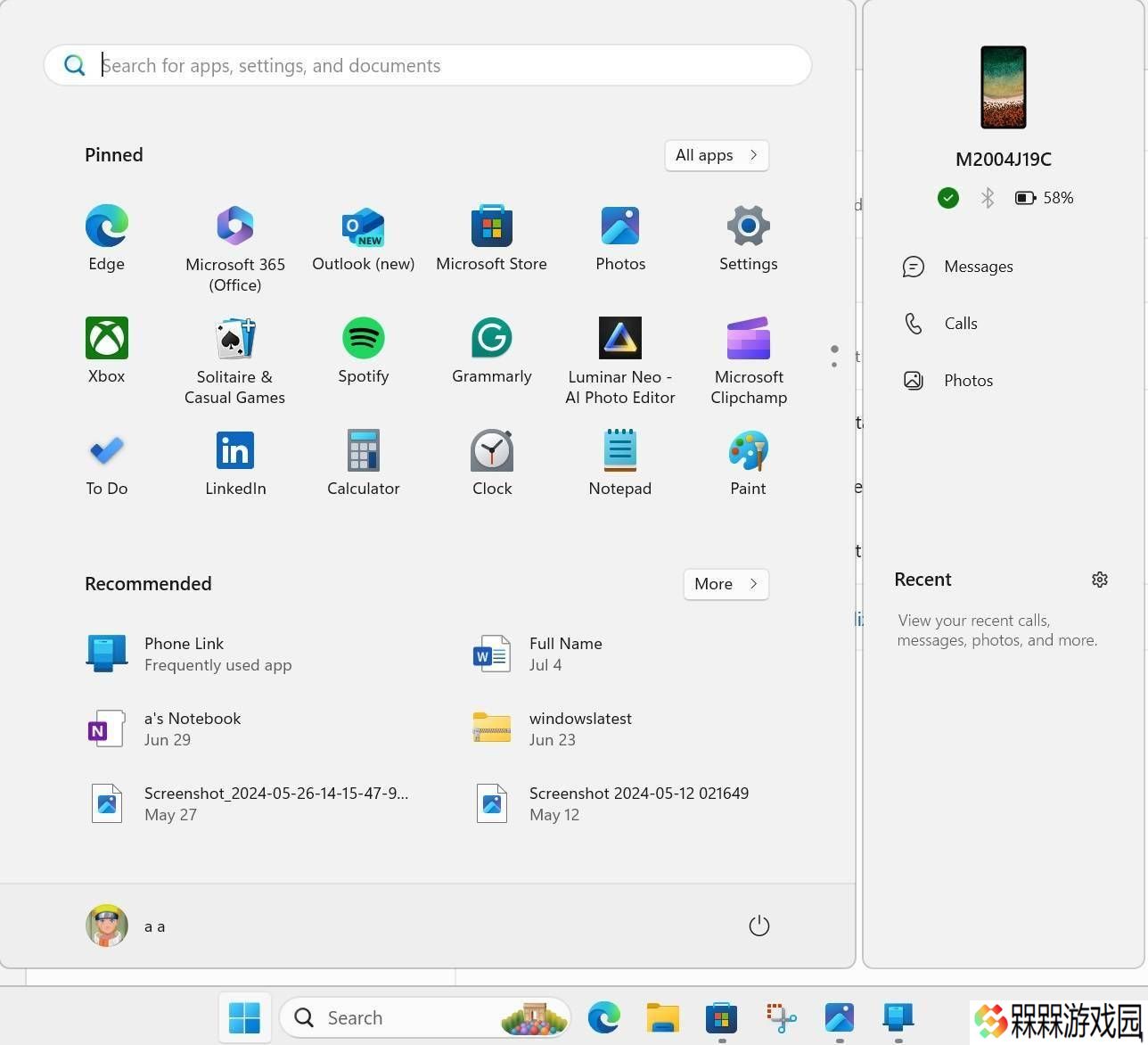Open Snipping Tool from the taskbar
Image resolution: width=1148 pixels, height=1045 pixels.
781,1017
